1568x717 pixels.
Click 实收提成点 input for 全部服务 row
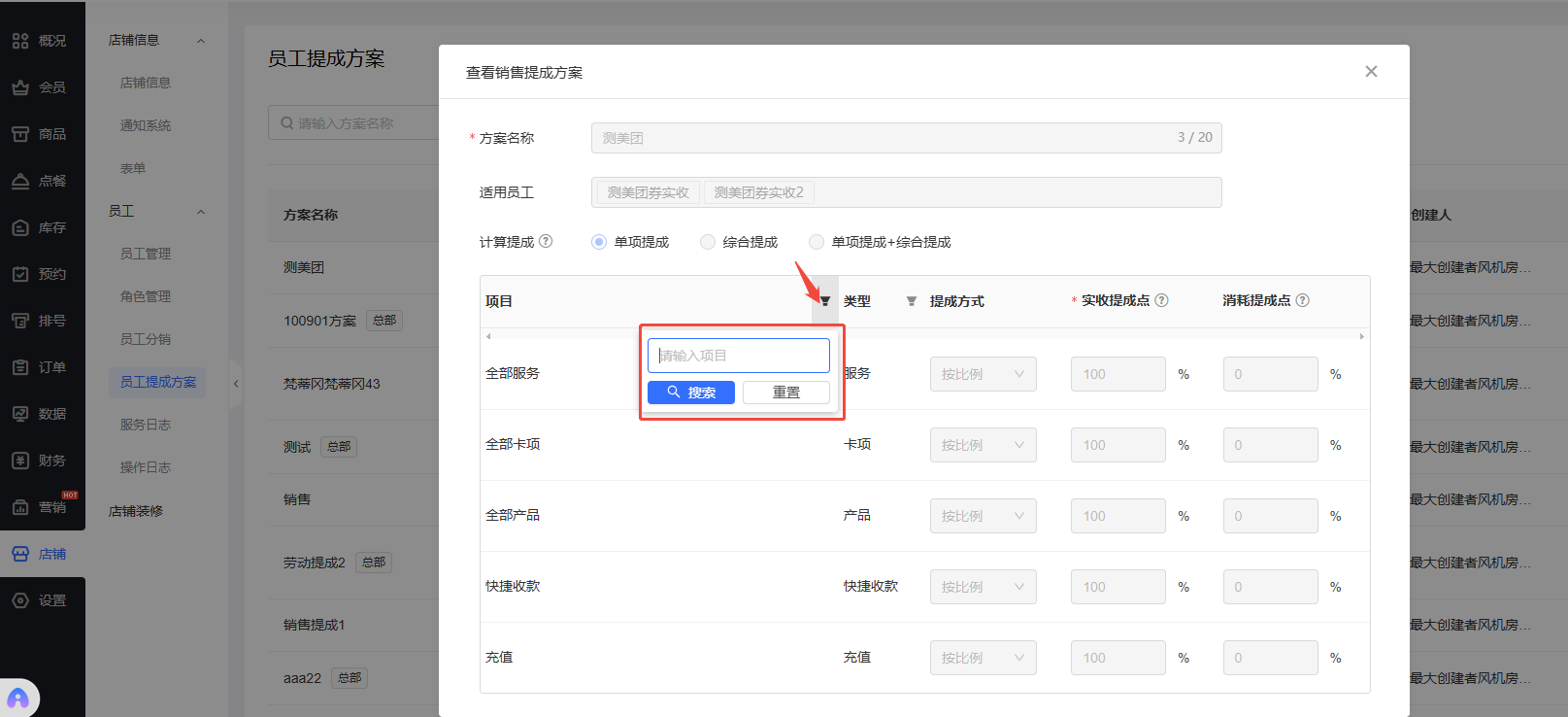[1118, 374]
